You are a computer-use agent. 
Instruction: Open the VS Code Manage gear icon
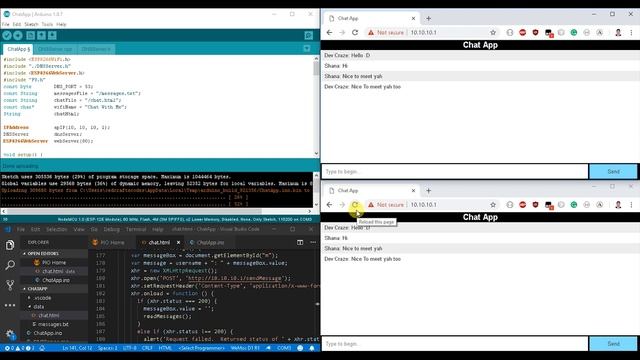tap(10, 334)
